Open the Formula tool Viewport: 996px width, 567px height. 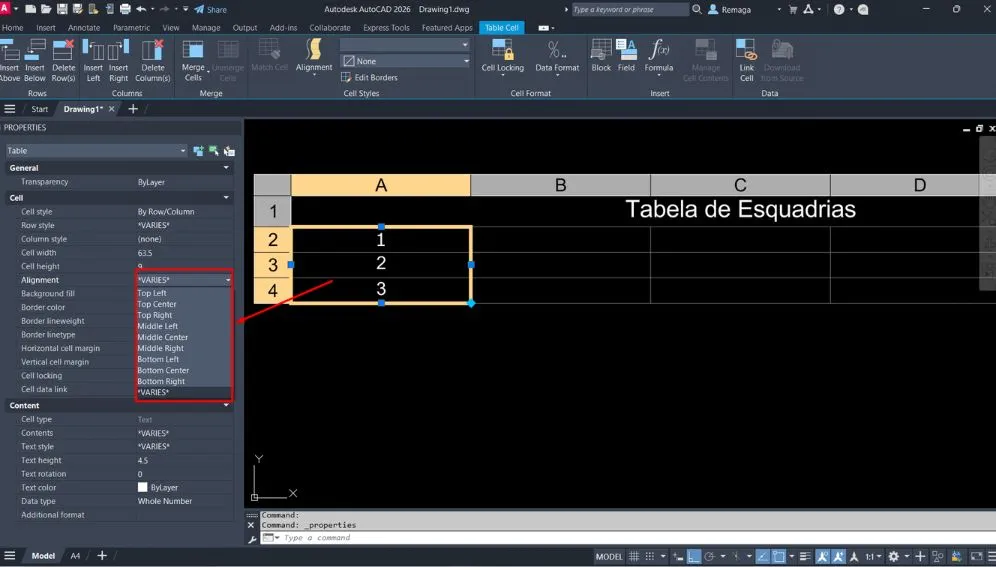[x=659, y=56]
